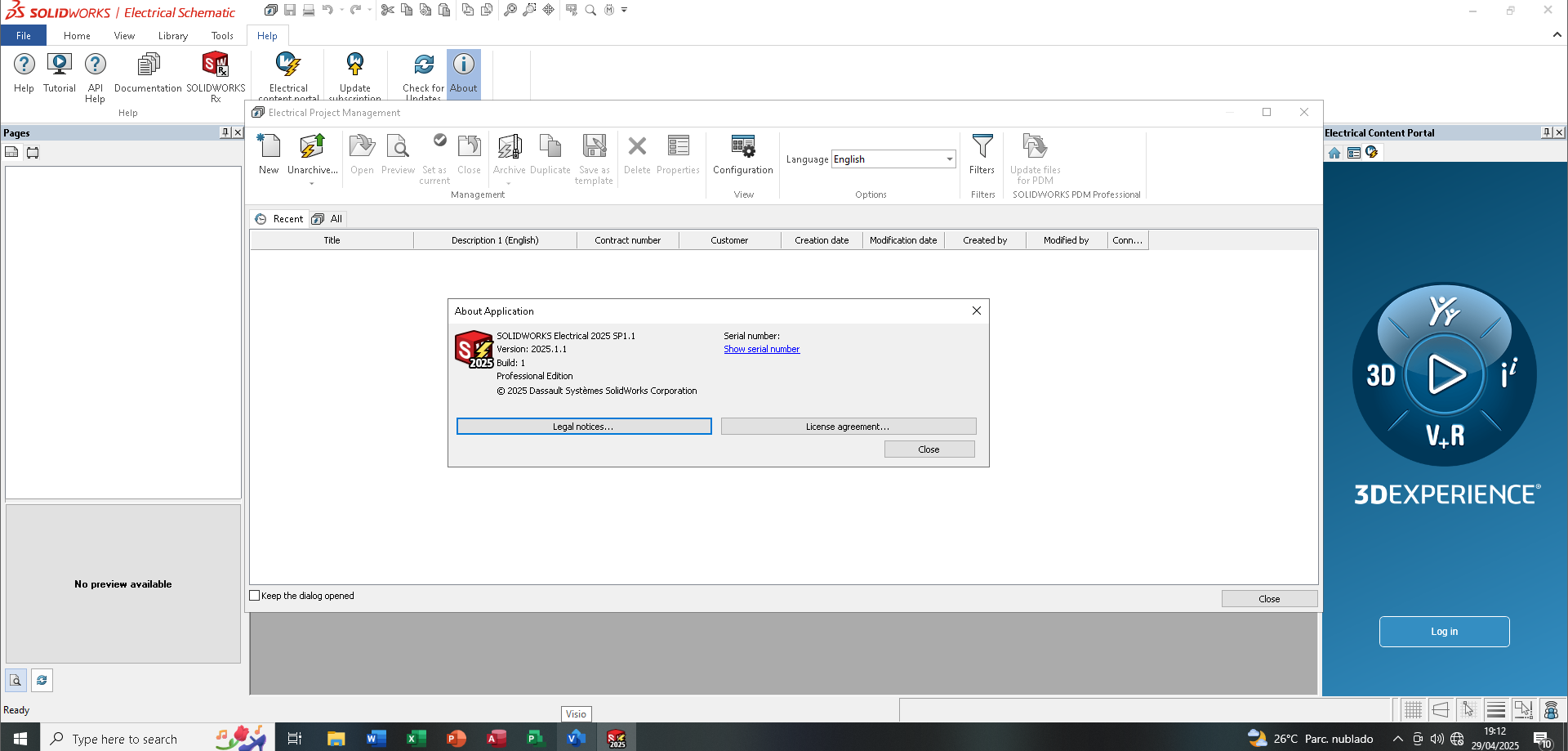Click the zoom extents magnifier icon
Viewport: 1568px width, 751px height.
pyautogui.click(x=510, y=10)
